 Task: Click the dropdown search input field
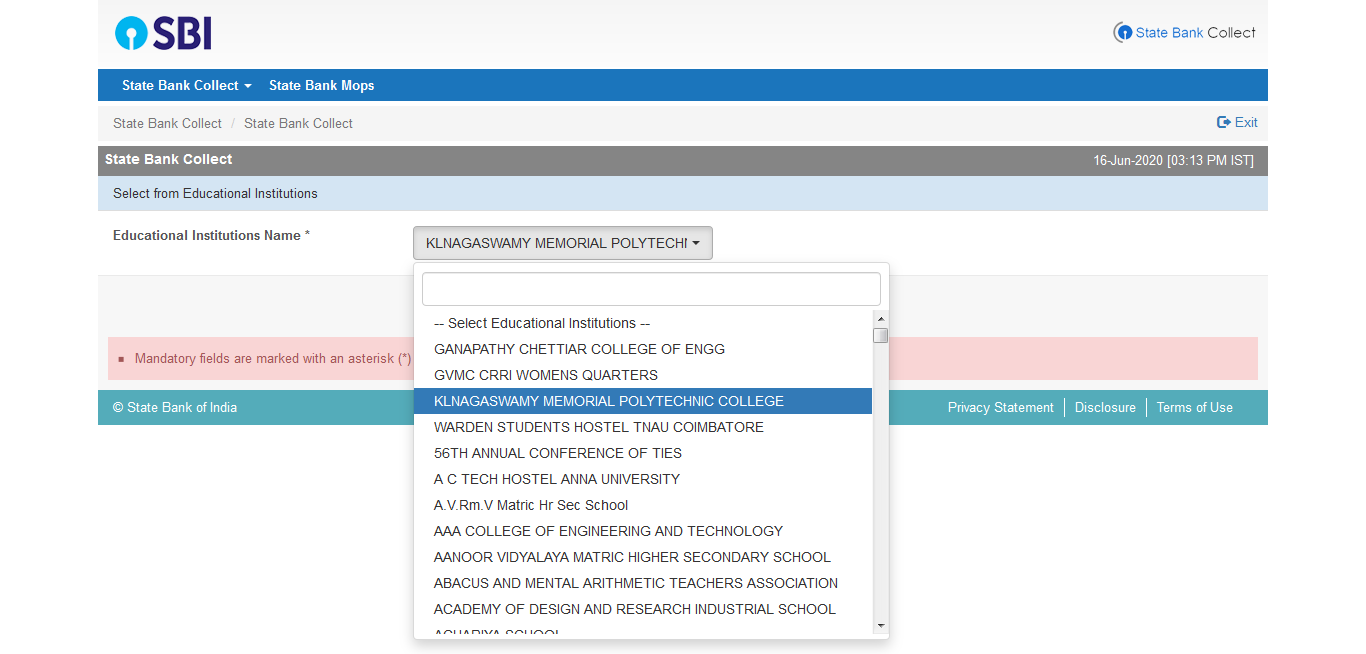[x=651, y=289]
